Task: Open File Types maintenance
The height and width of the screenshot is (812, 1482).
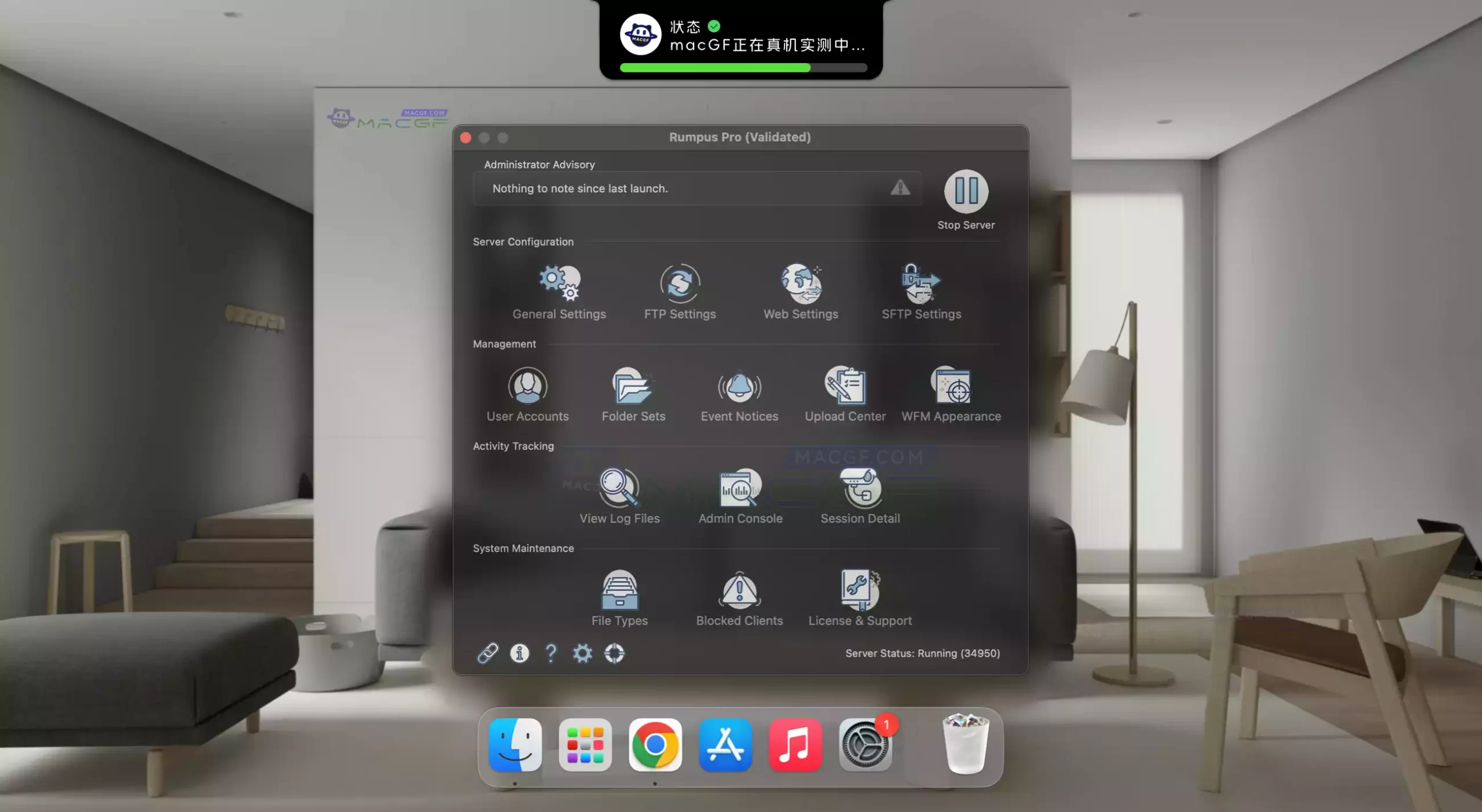Action: [x=619, y=590]
